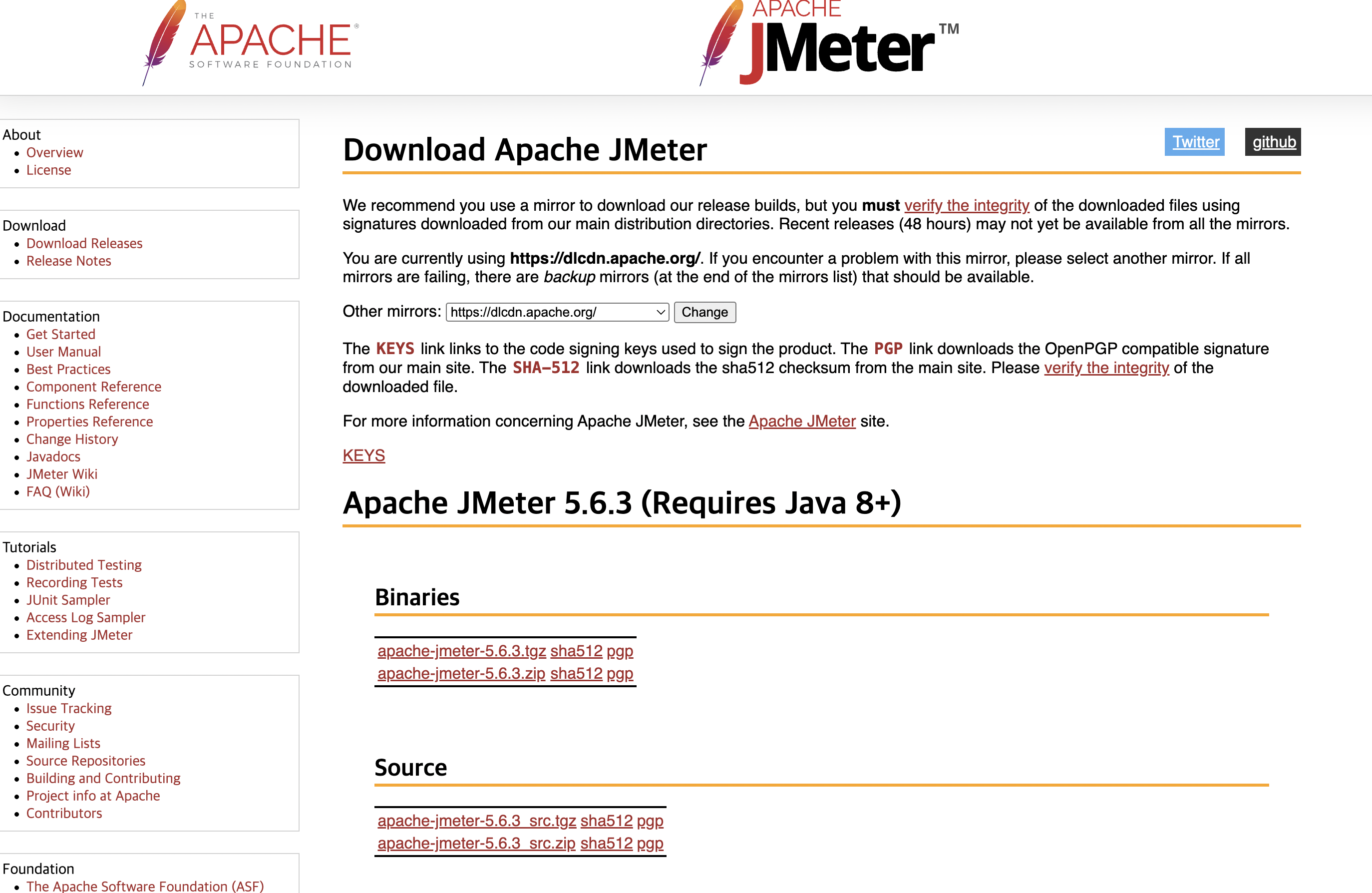Download apache-jmeter-5.6.3_src.tgz source

point(476,821)
